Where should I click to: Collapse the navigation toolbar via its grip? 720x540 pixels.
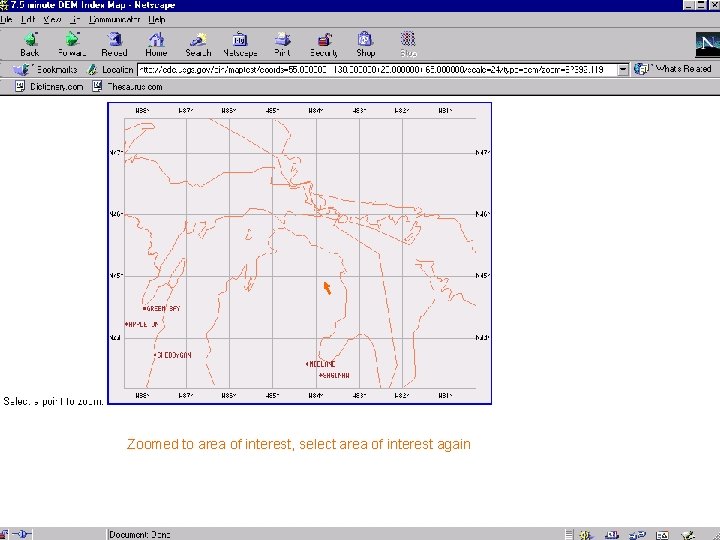click(x=2, y=44)
